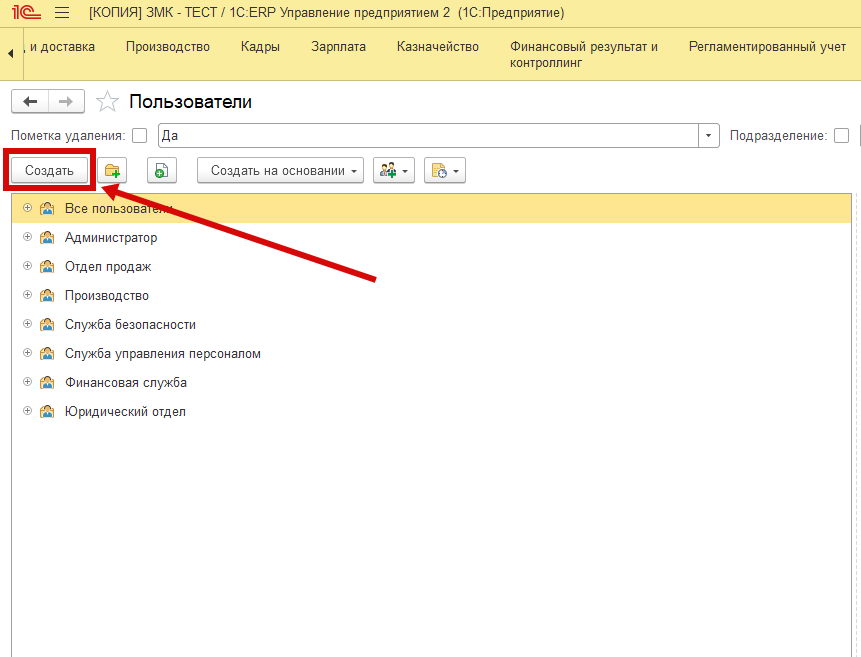Screen dimensions: 861x657
Task: Click the 1C logo icon
Action: [26, 12]
